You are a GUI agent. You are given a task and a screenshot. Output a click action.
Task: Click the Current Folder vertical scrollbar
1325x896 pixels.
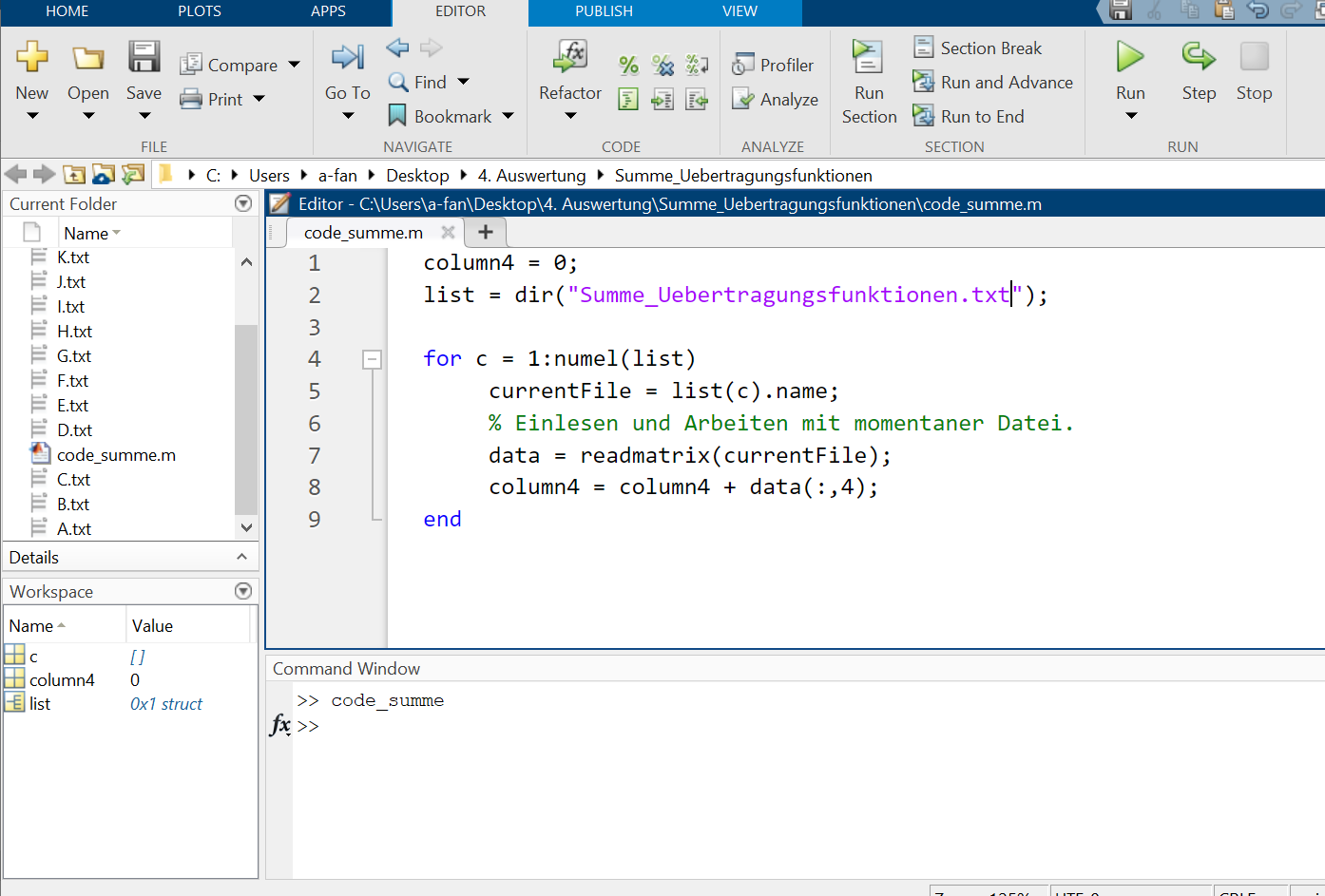[x=246, y=418]
